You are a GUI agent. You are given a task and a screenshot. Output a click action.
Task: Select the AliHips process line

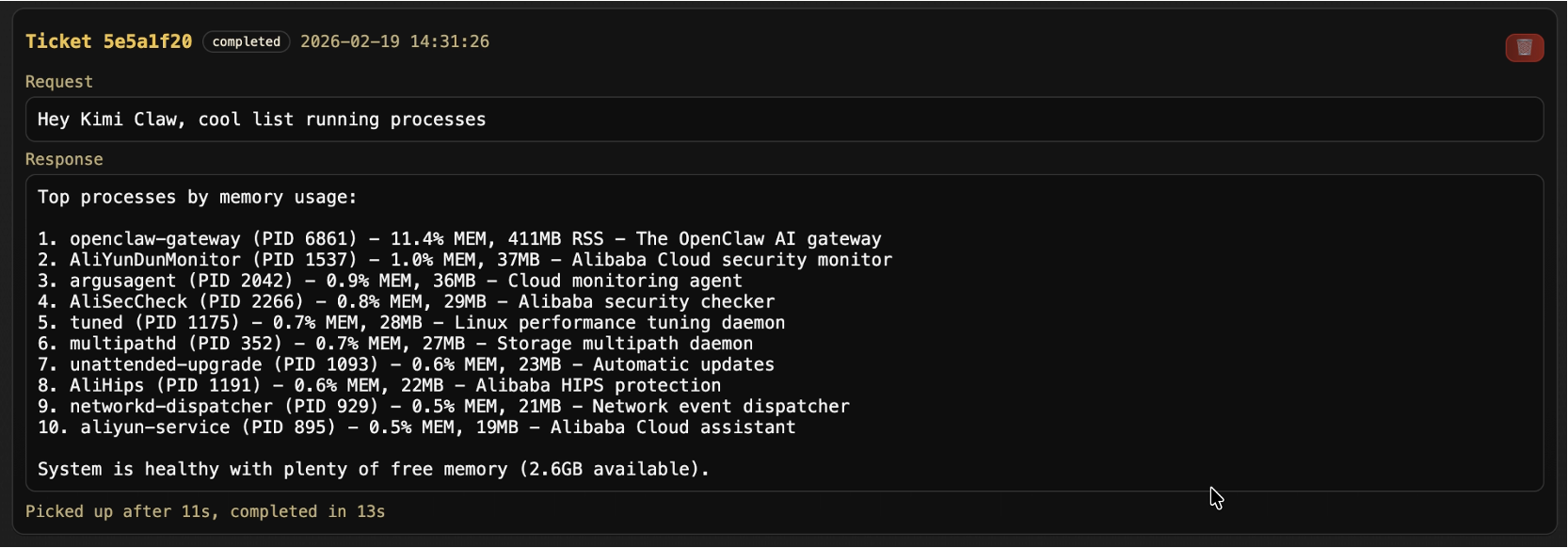[379, 385]
